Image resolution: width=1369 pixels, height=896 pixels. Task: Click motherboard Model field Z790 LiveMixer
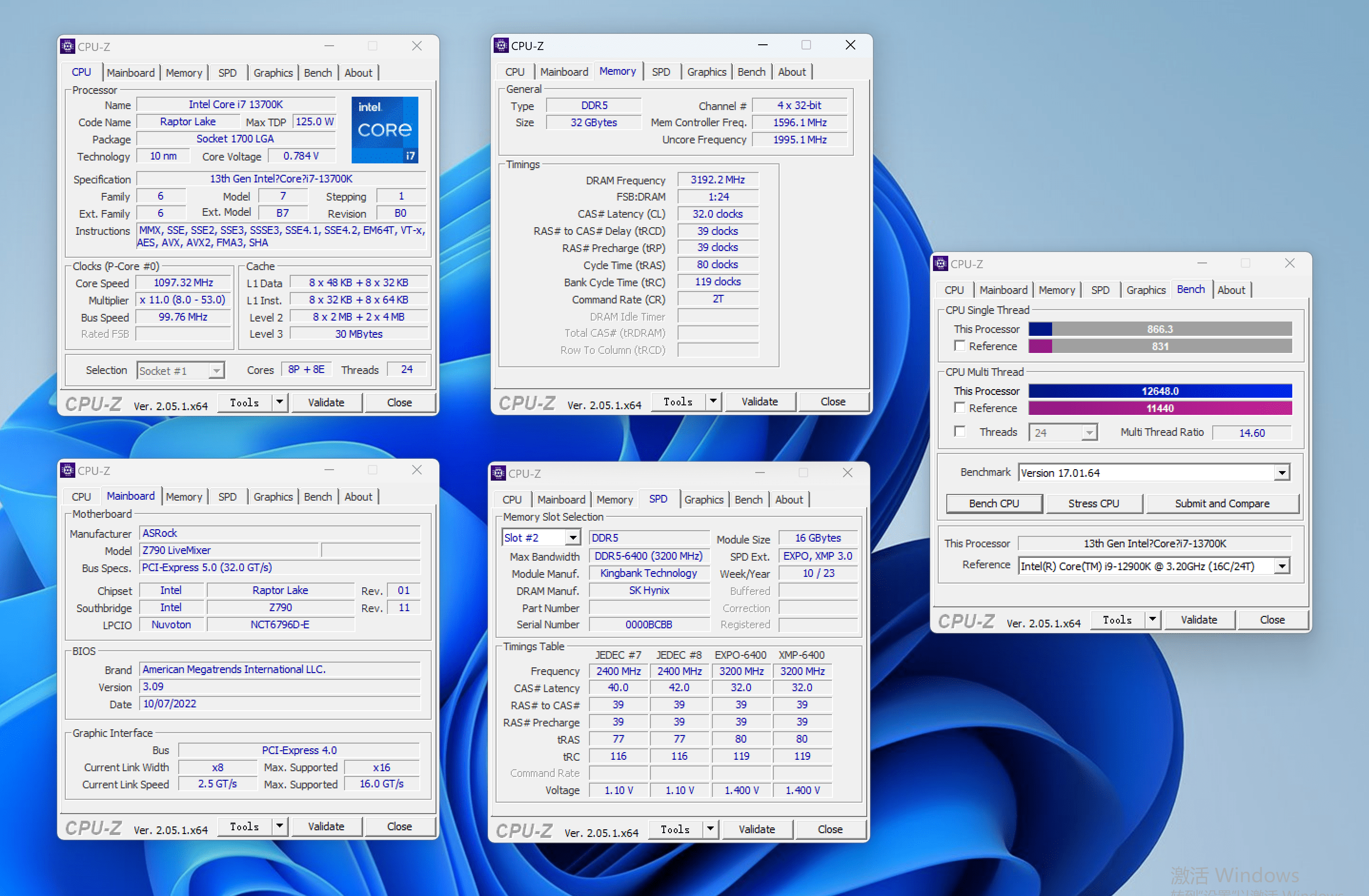(x=229, y=550)
